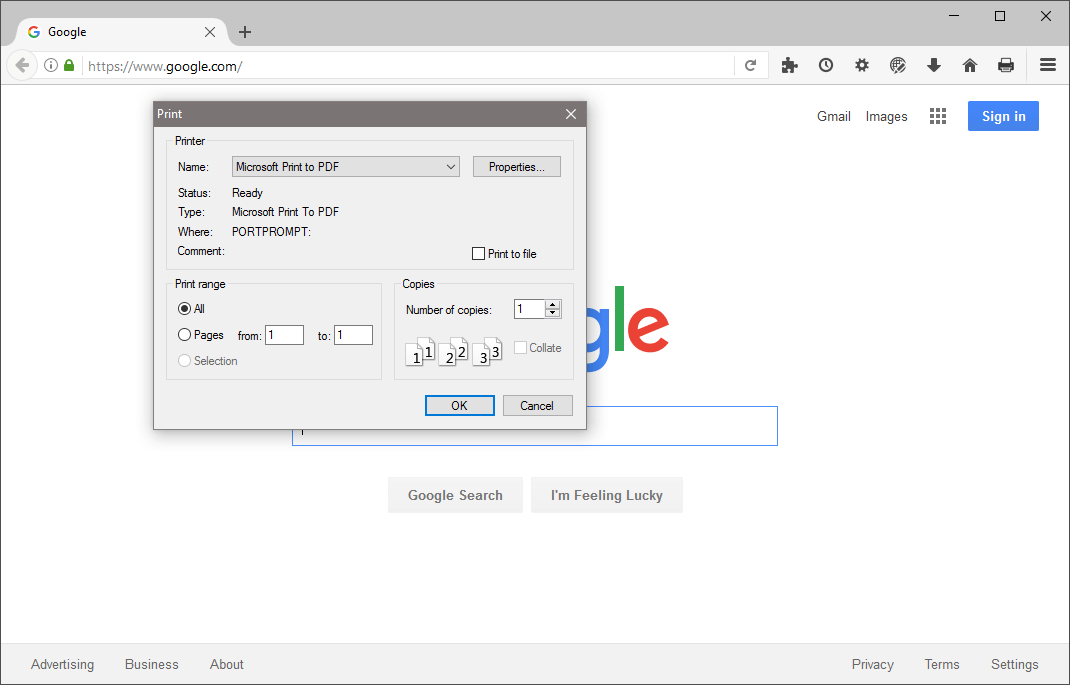Maximize the browser window
Viewport: 1070px width, 685px height.
pos(1000,16)
